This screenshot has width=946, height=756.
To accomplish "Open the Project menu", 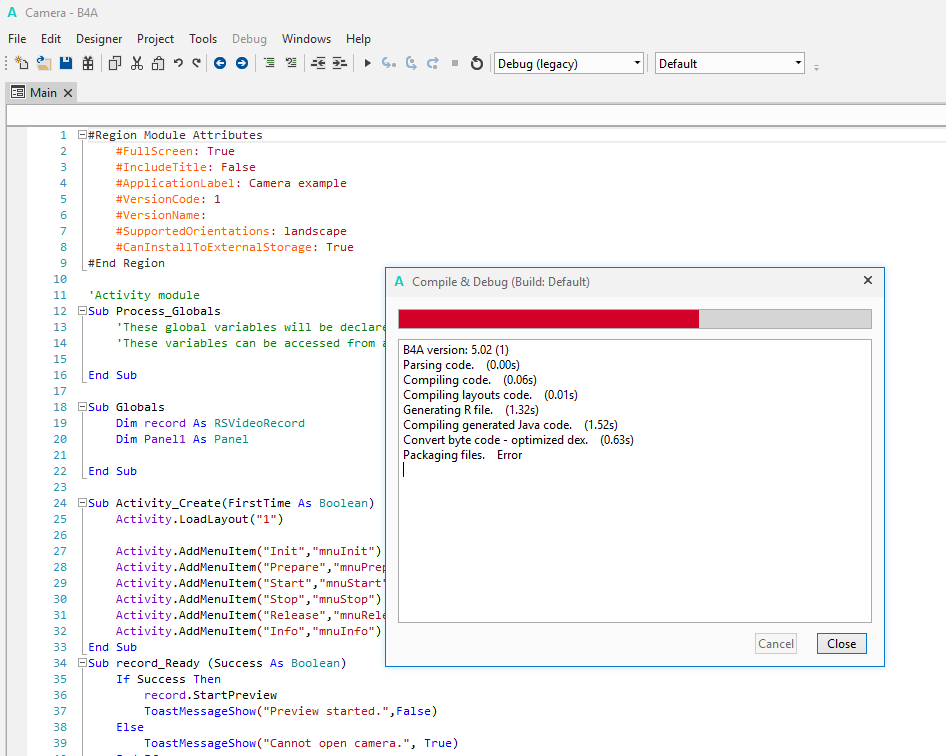I will tap(155, 39).
